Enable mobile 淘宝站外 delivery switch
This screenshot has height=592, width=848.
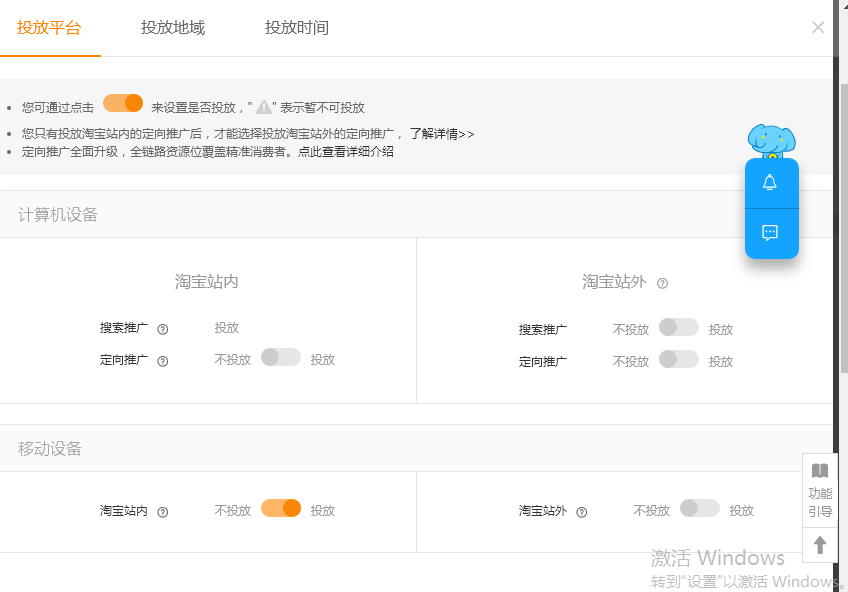point(700,508)
